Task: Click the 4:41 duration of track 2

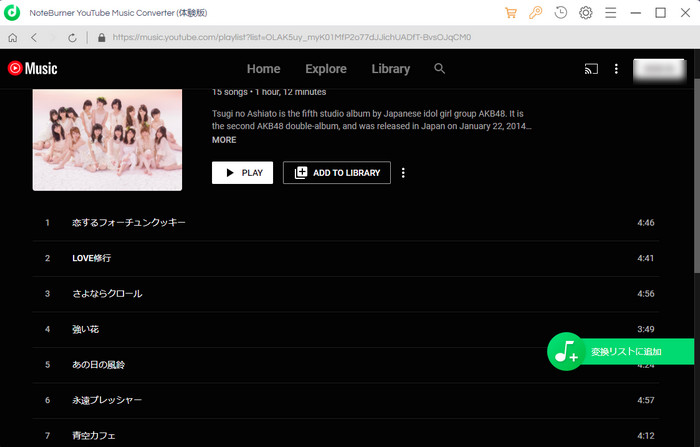Action: click(x=646, y=258)
